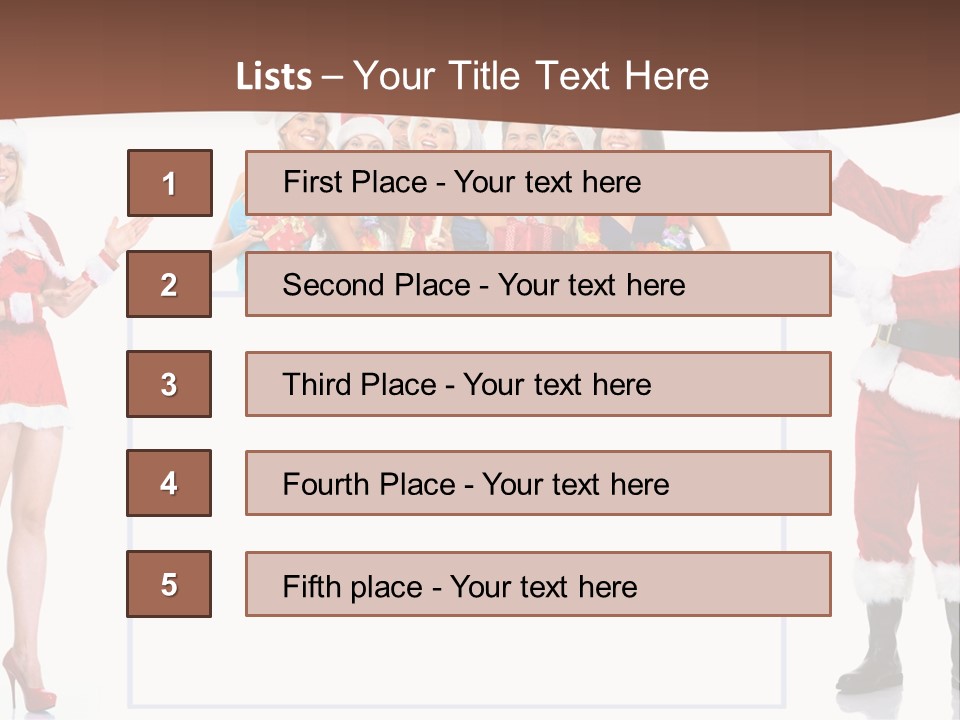Click the number 3 box
The height and width of the screenshot is (720, 960).
click(x=169, y=384)
